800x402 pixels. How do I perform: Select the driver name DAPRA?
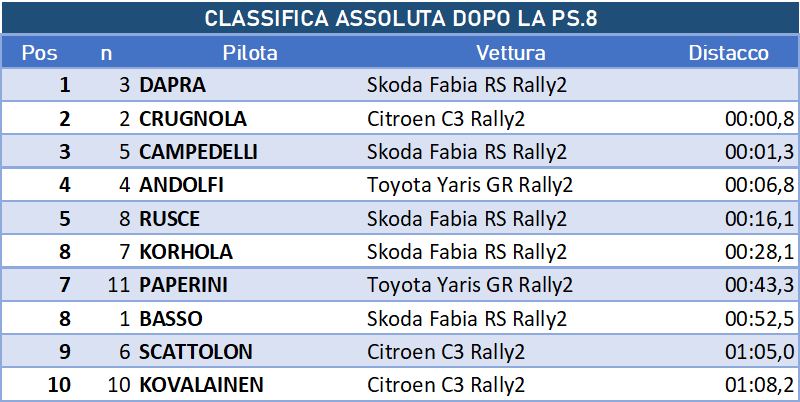(x=172, y=86)
